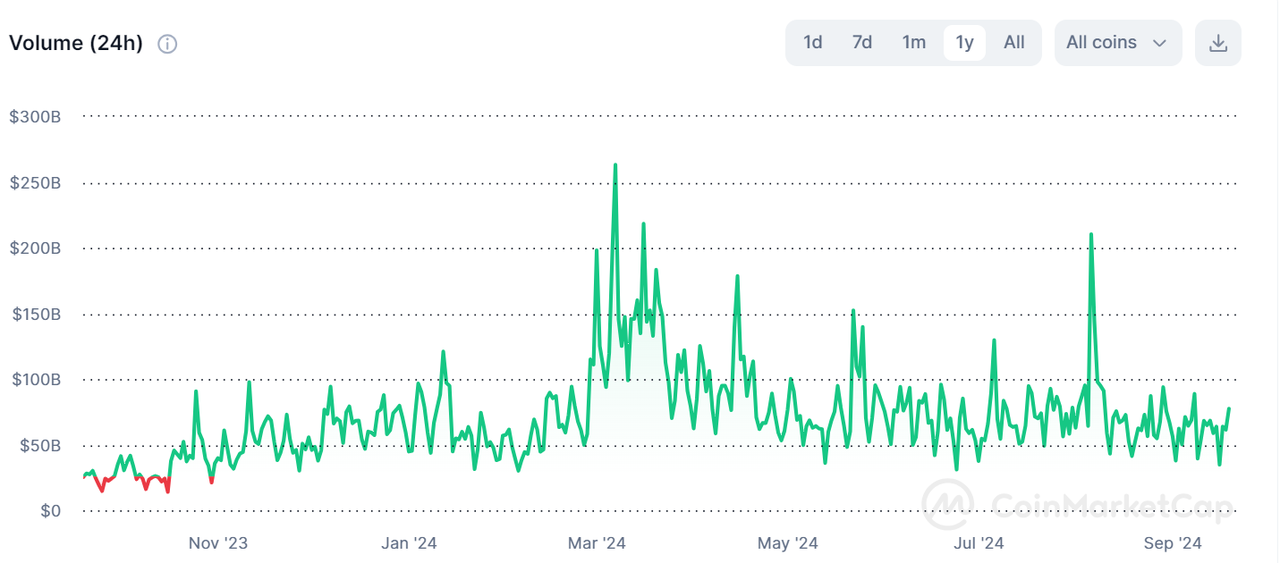This screenshot has height=563, width=1280.
Task: Select the 1y time range
Action: point(964,42)
